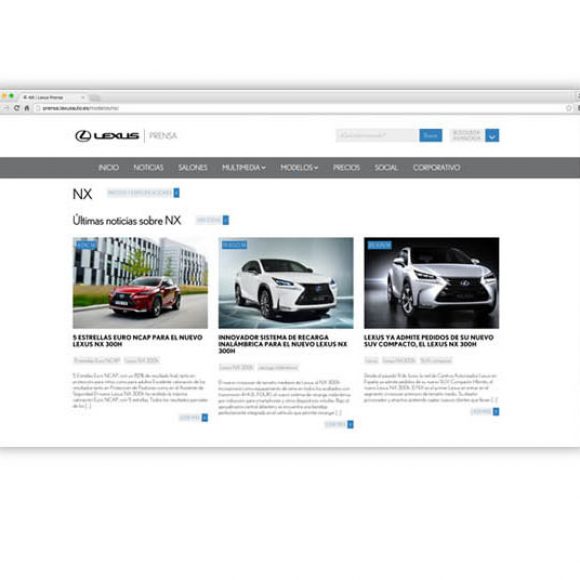Click the middle tag under the SUV compacto article
The width and height of the screenshot is (580, 580).
coord(399,360)
